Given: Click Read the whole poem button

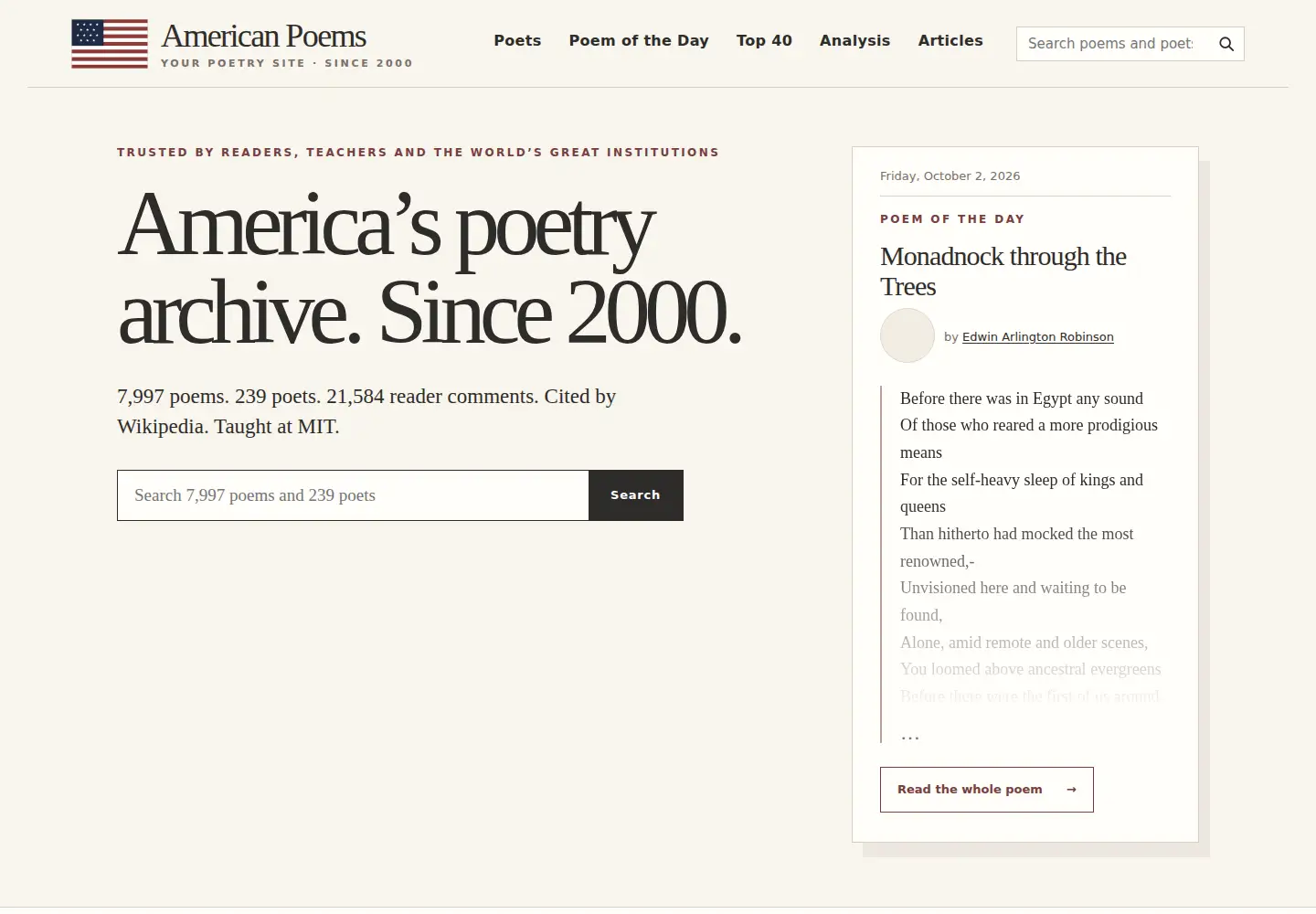Looking at the screenshot, I should point(987,790).
